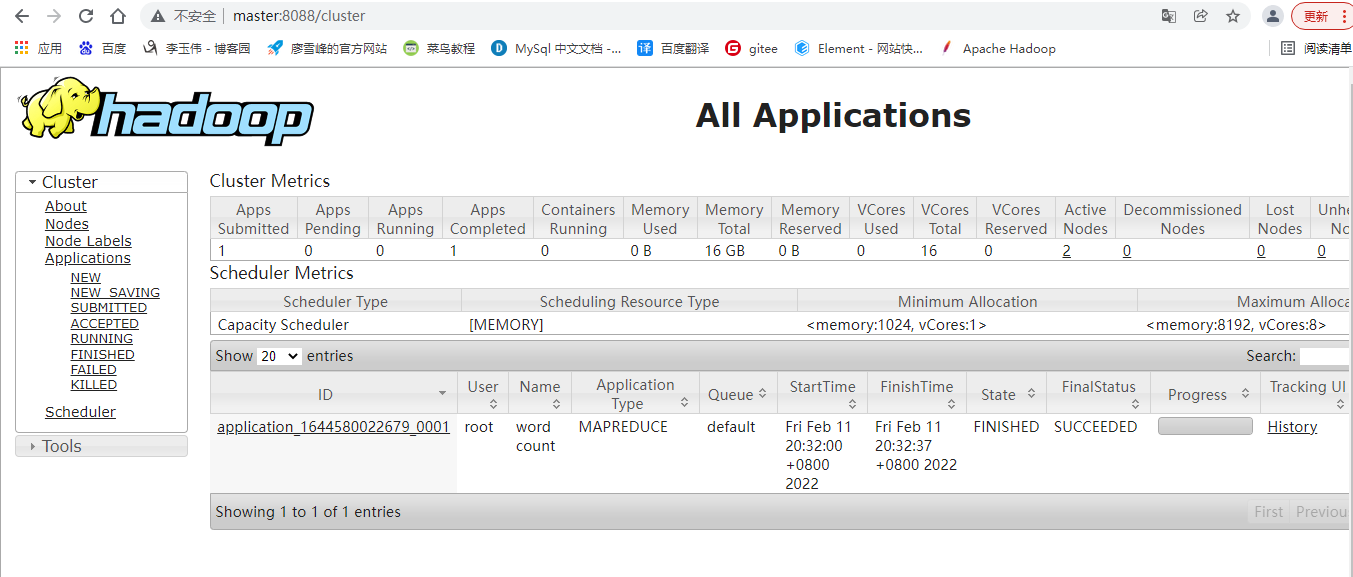
Task: Open the gitee bookmark
Action: 751,48
